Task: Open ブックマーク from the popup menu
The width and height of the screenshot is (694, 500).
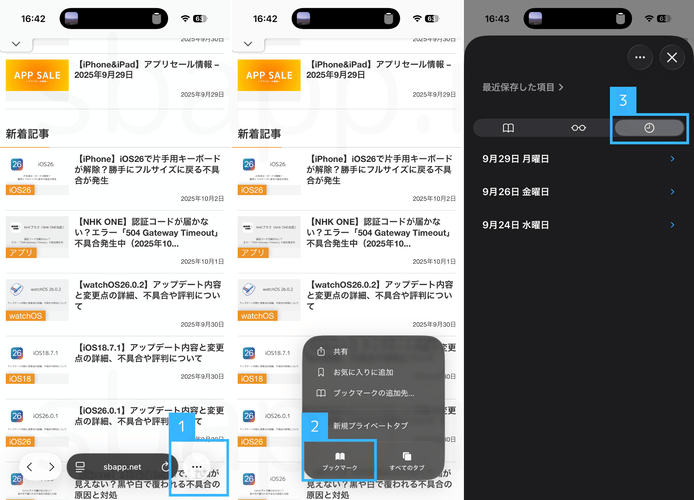Action: pos(340,459)
